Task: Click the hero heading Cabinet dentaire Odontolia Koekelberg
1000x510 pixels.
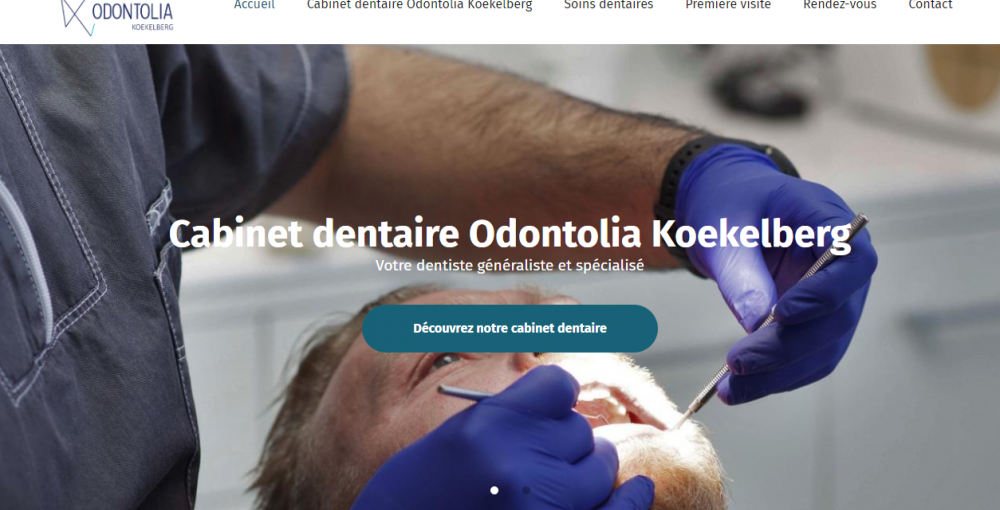Action: click(x=510, y=234)
